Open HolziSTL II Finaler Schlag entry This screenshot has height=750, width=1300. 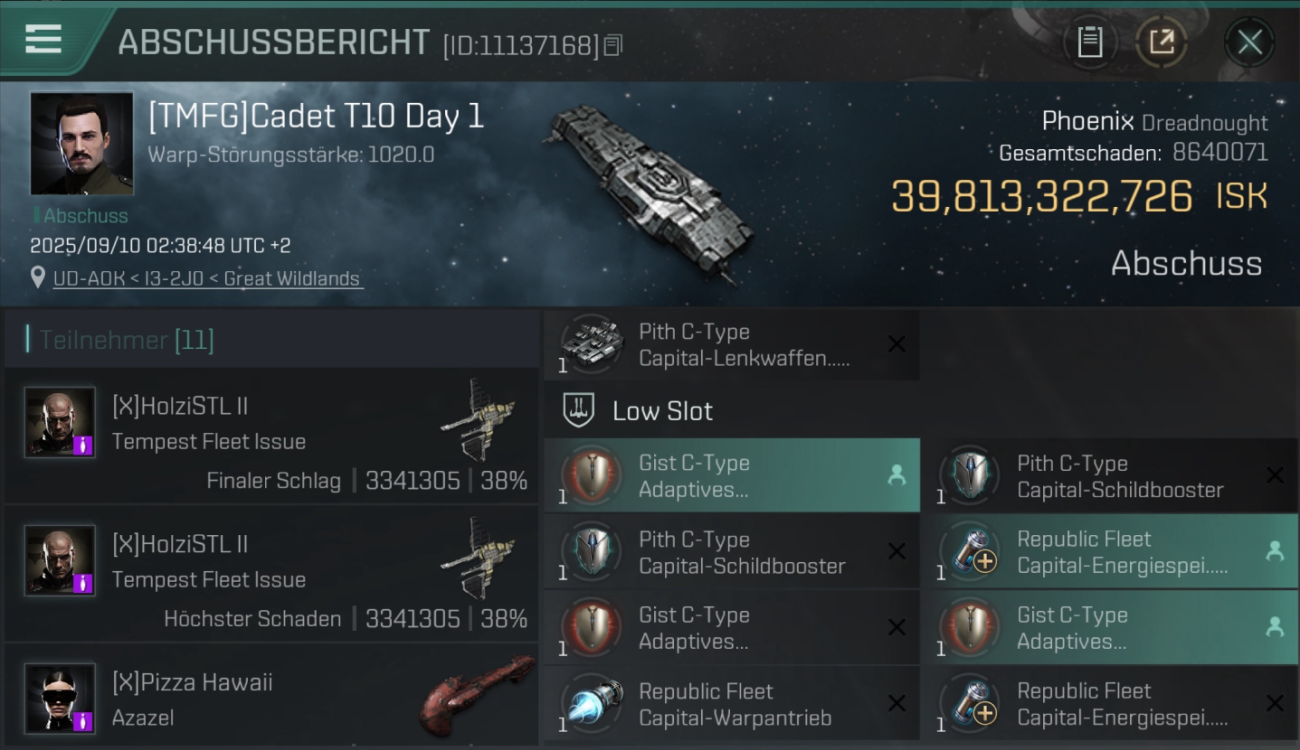click(270, 441)
